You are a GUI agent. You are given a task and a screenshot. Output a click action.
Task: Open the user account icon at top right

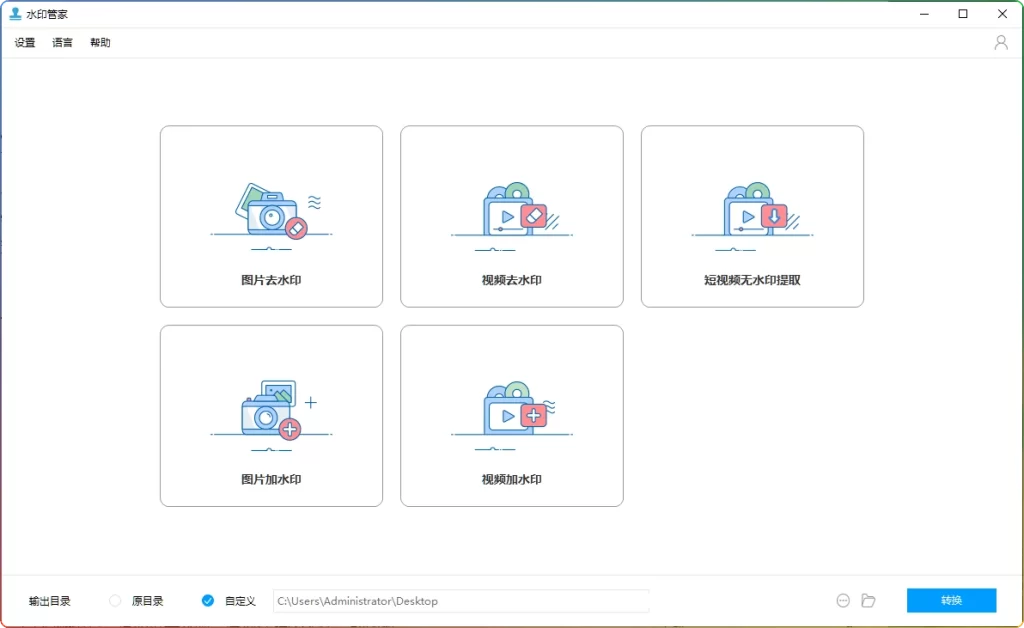(1001, 42)
